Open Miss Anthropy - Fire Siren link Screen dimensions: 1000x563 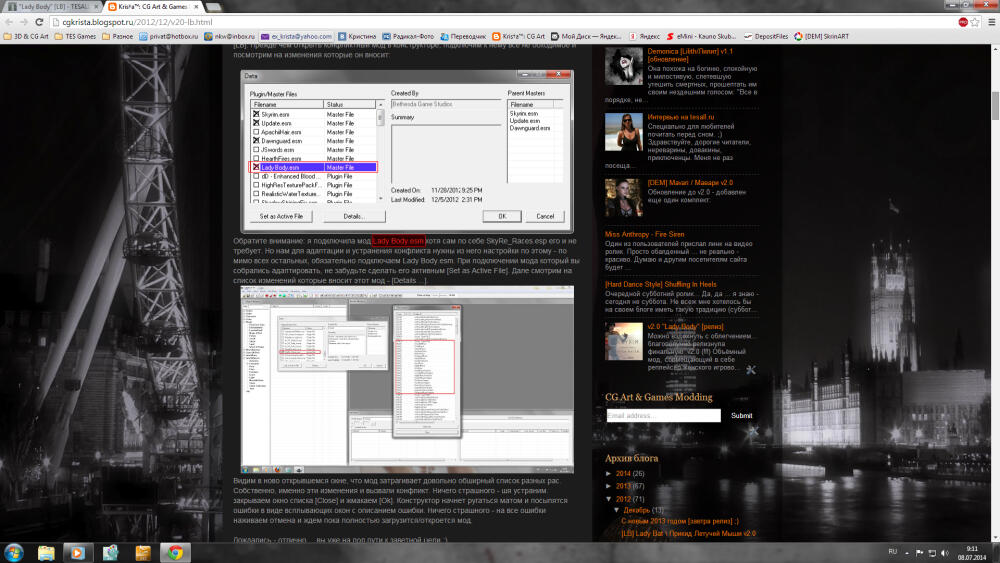(x=644, y=235)
